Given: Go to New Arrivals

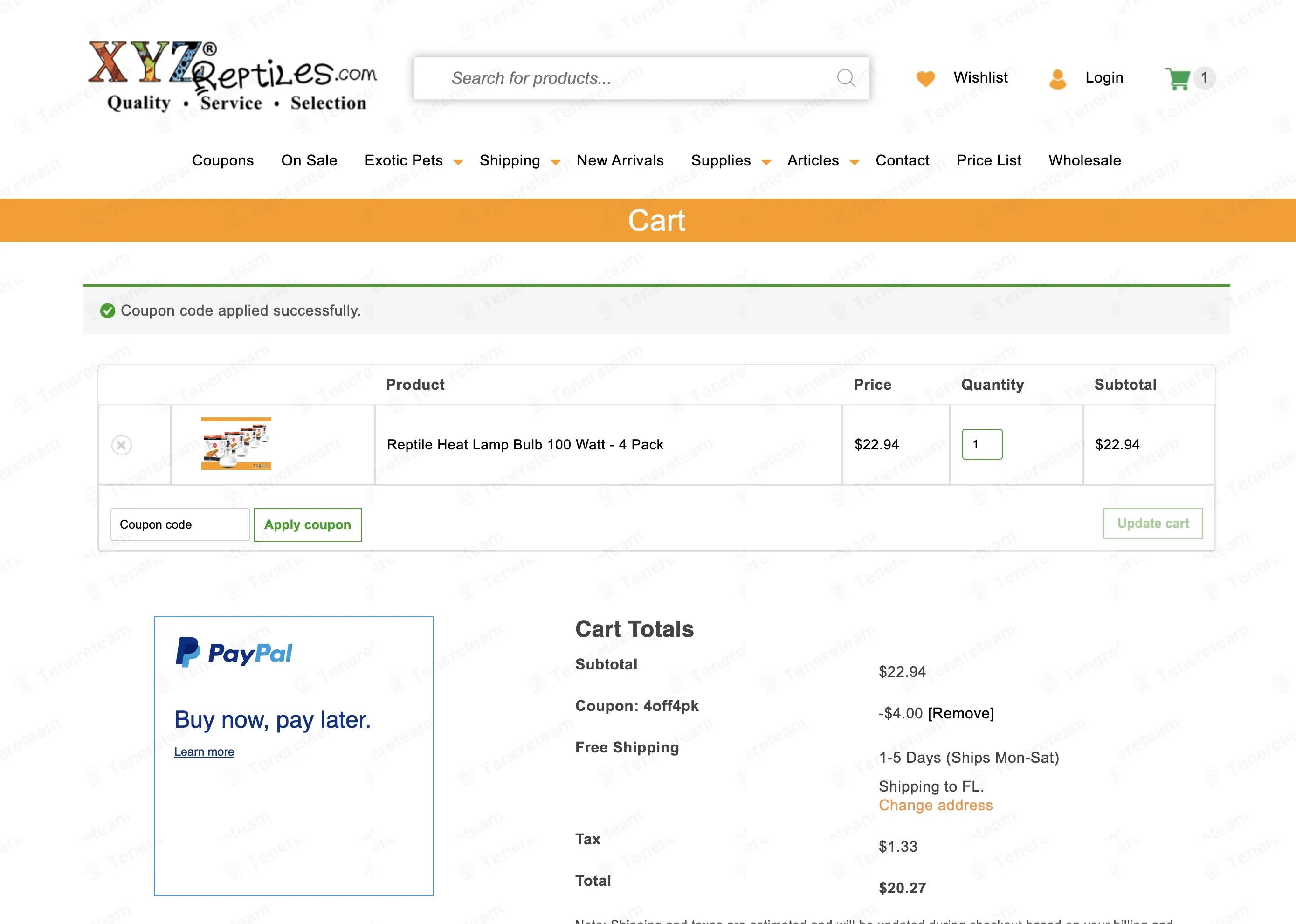Looking at the screenshot, I should [x=620, y=160].
